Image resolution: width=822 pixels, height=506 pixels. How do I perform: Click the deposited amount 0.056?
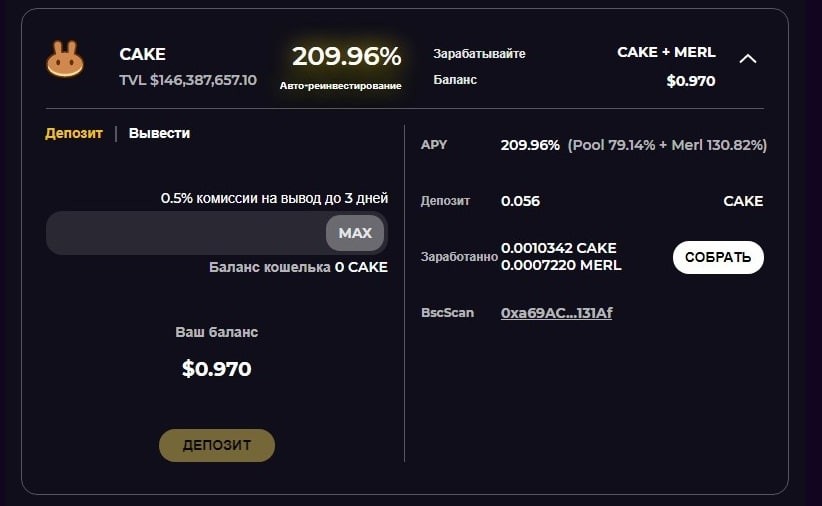(x=520, y=201)
